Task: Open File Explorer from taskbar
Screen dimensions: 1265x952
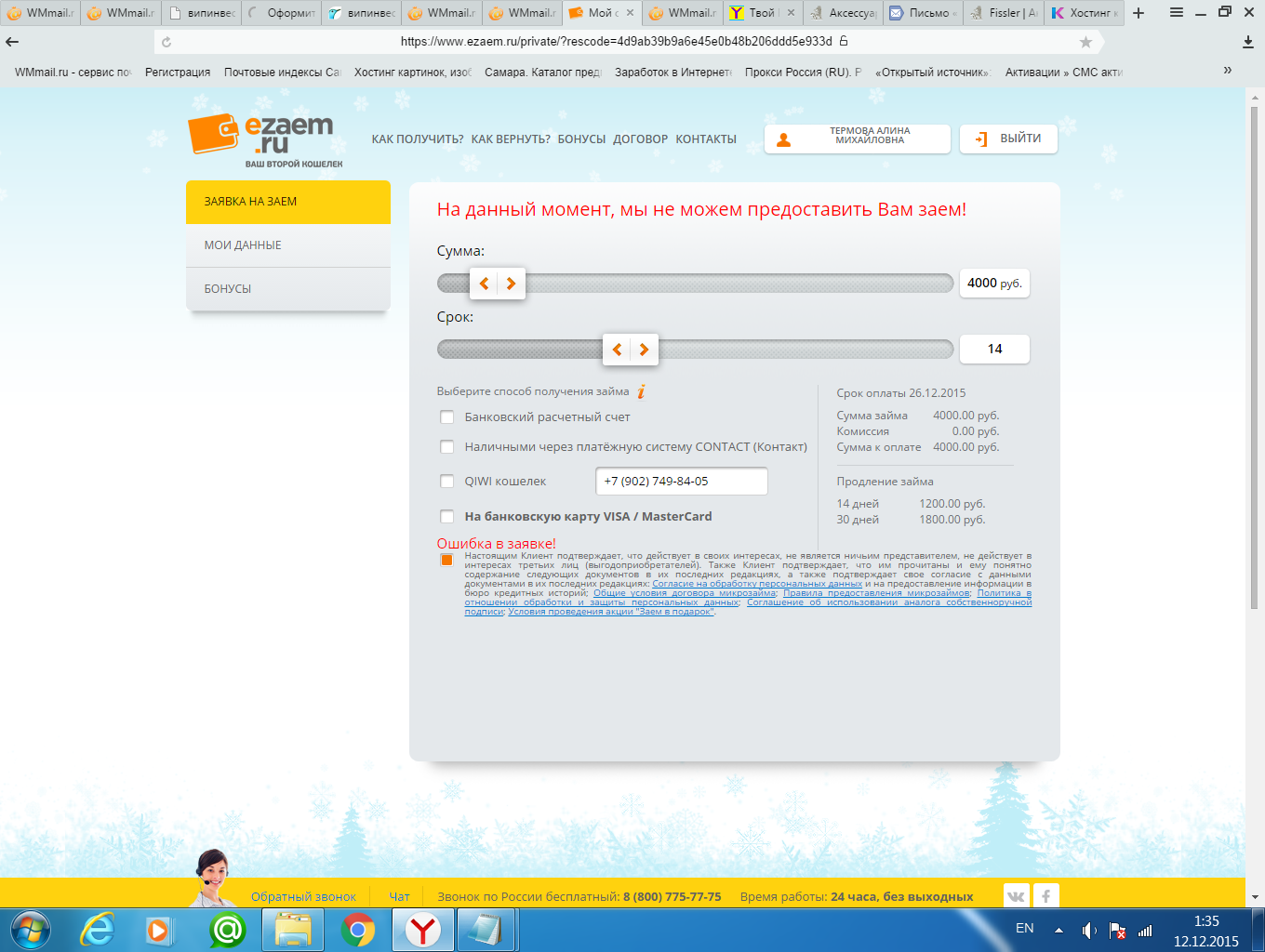Action: coord(293,930)
